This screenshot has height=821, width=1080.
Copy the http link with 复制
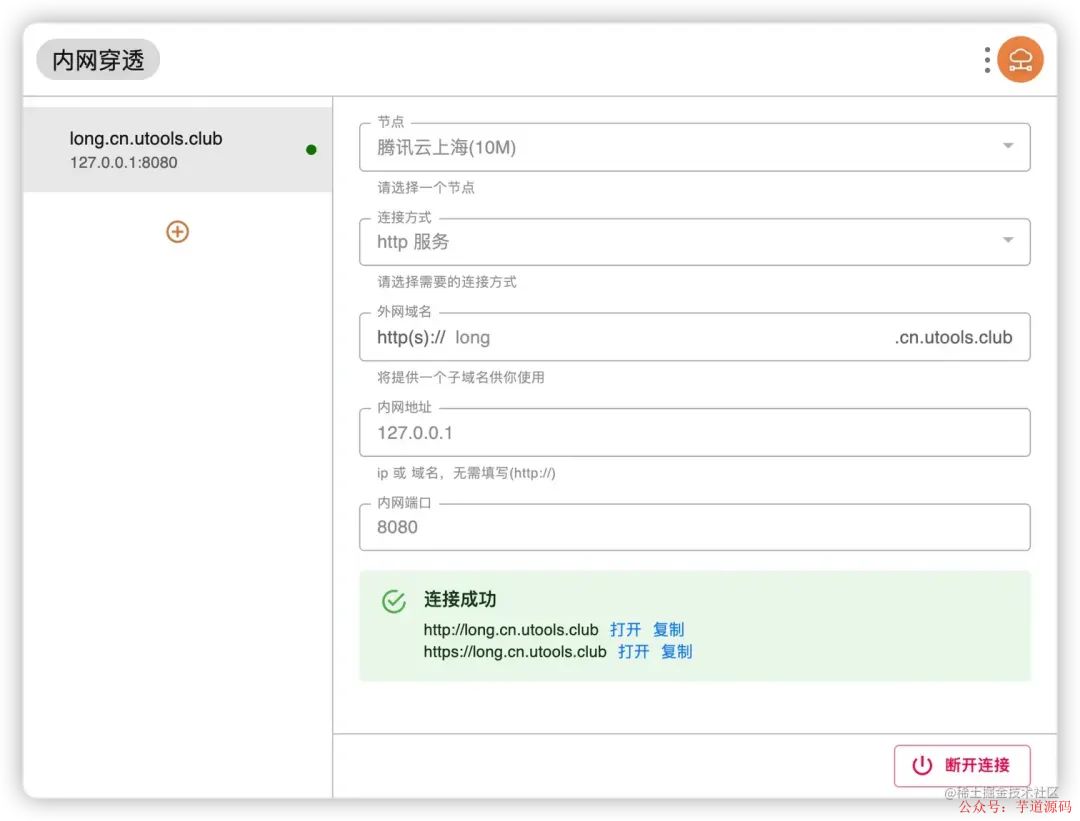[669, 630]
